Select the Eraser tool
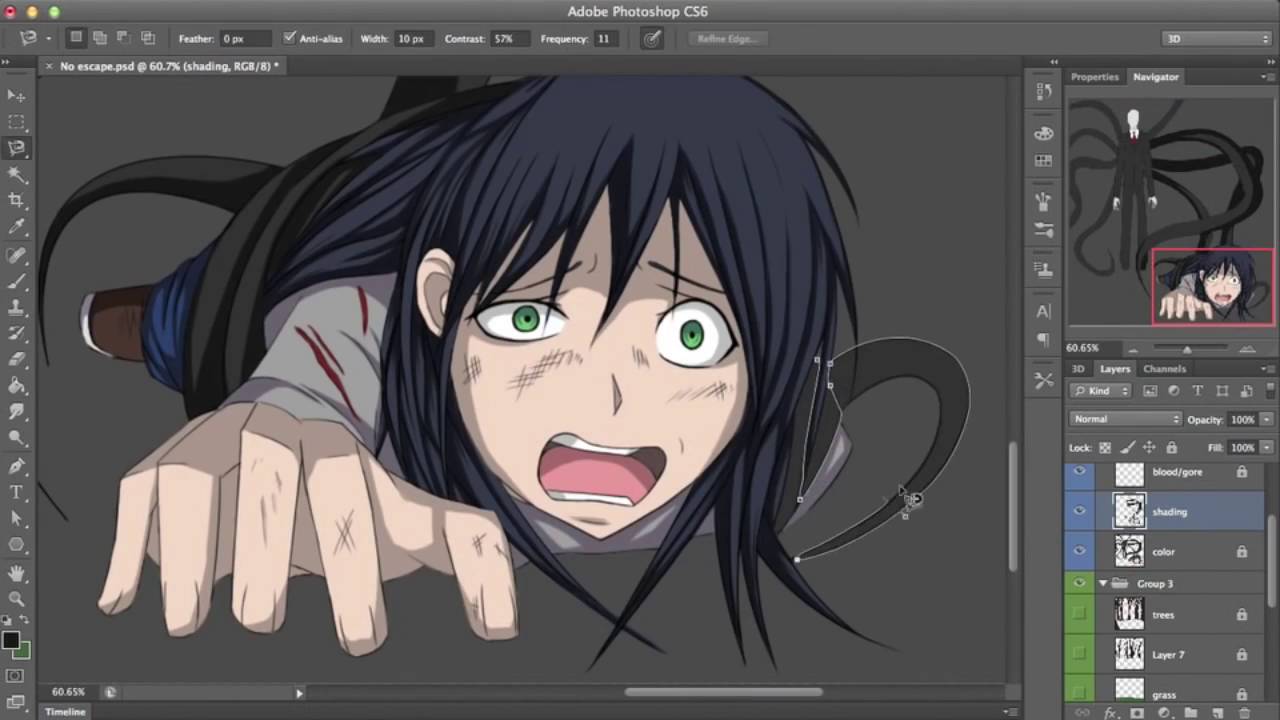The width and height of the screenshot is (1280, 720). (17, 360)
